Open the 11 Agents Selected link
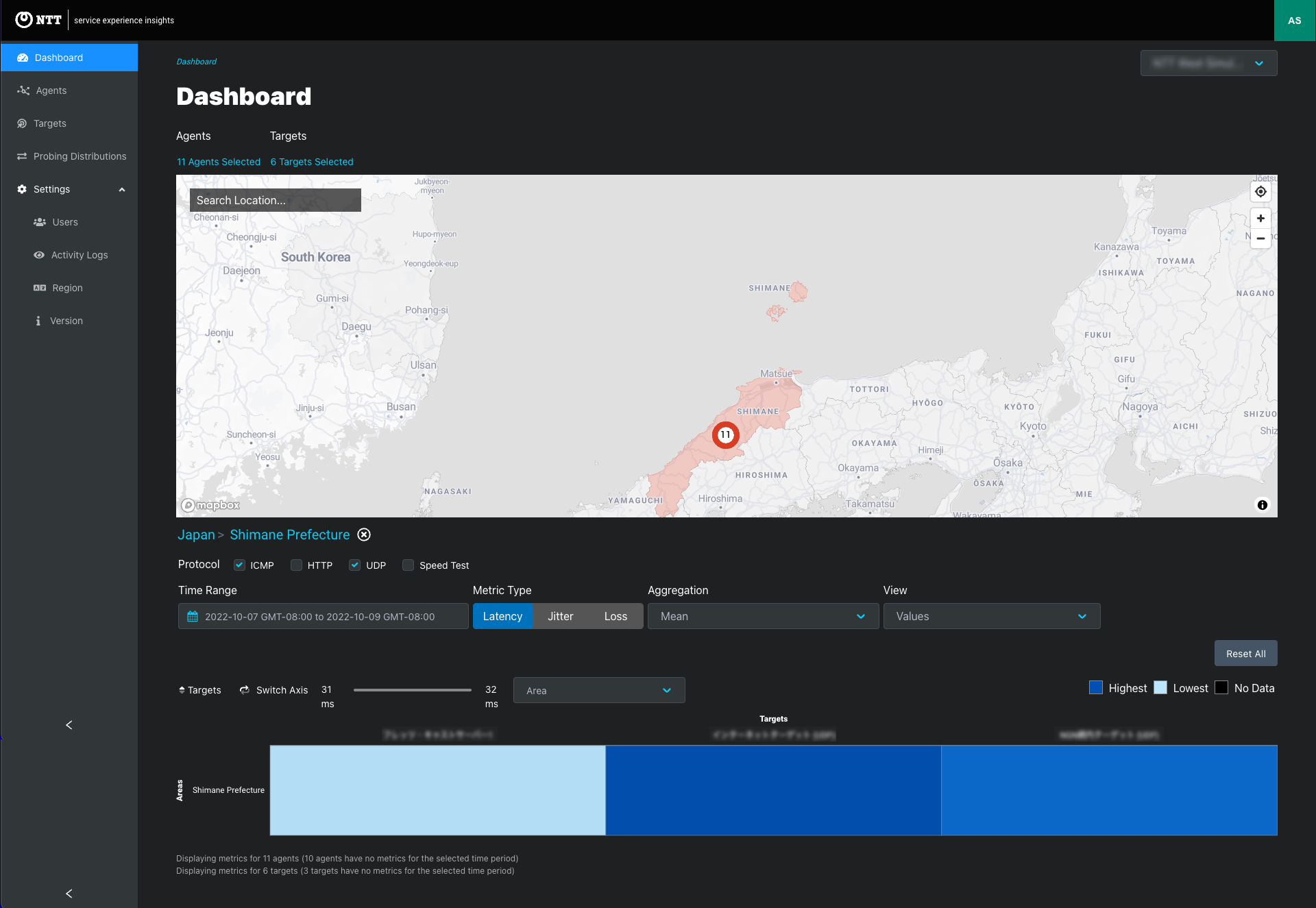Screen dimensions: 1316x908 point(219,162)
